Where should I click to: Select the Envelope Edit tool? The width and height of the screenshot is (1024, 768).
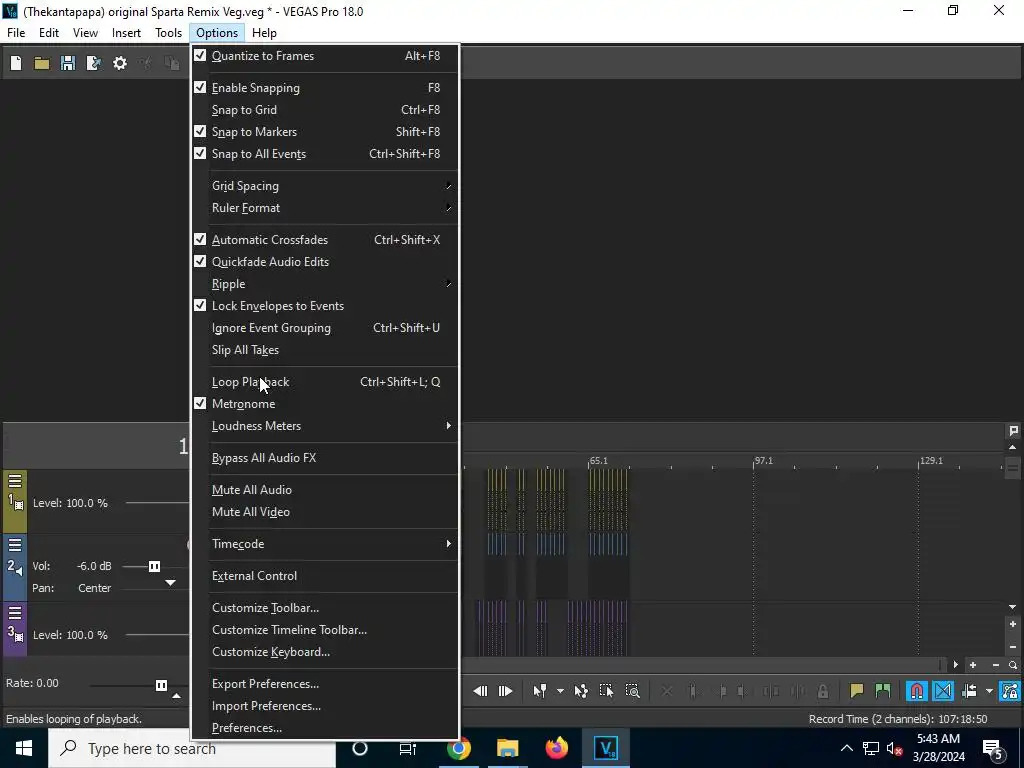(581, 691)
